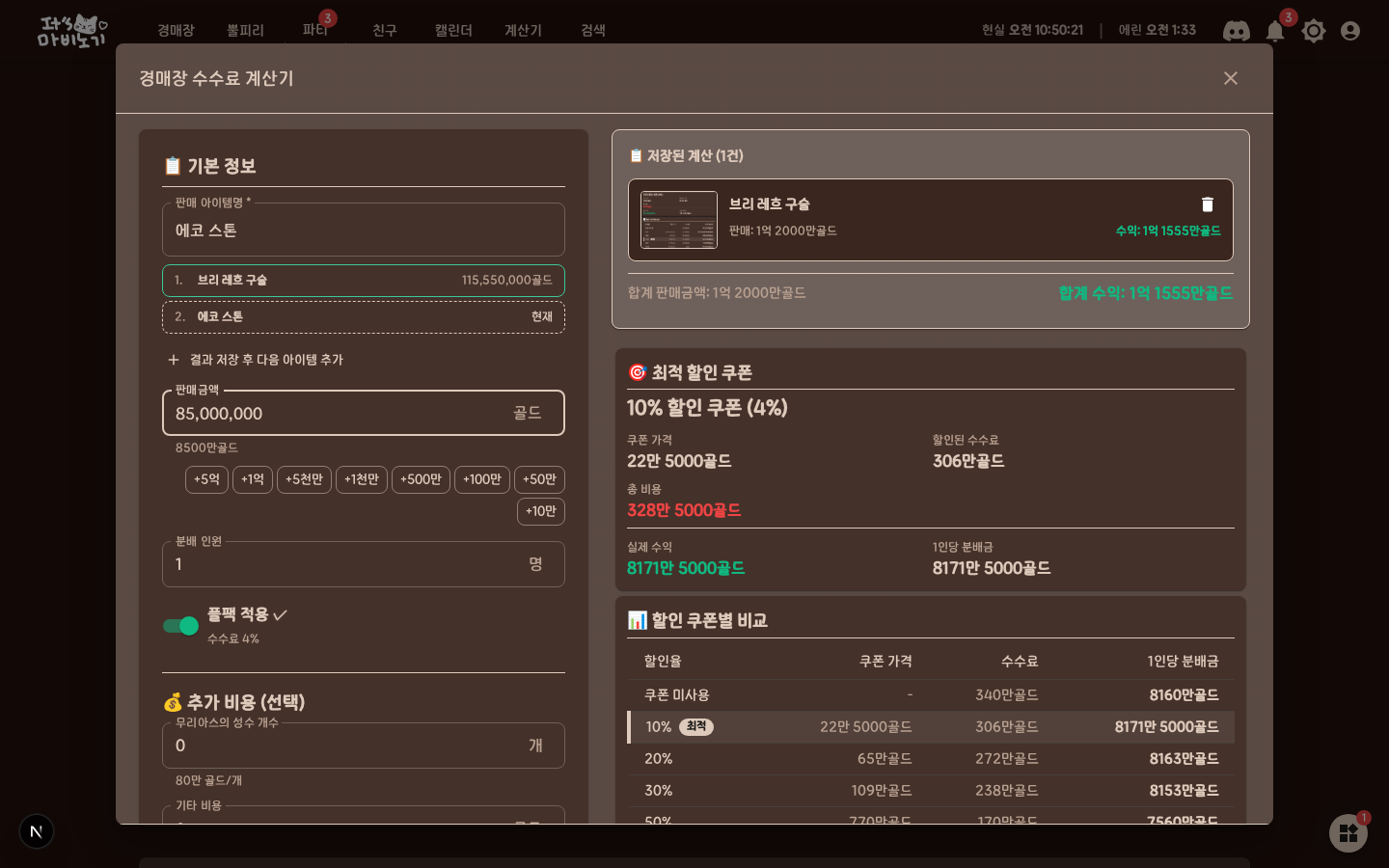Open the 검색 menu
This screenshot has height=868, width=1389.
click(x=593, y=31)
